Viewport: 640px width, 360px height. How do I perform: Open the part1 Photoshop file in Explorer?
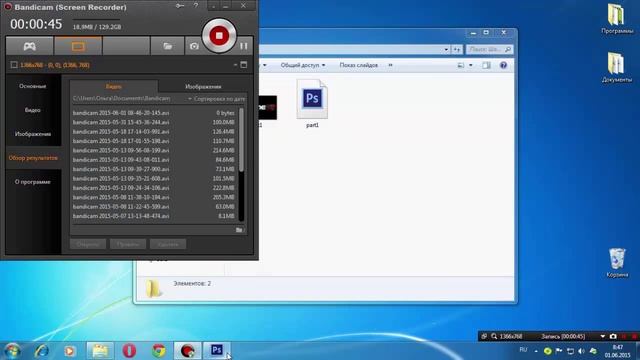click(312, 104)
